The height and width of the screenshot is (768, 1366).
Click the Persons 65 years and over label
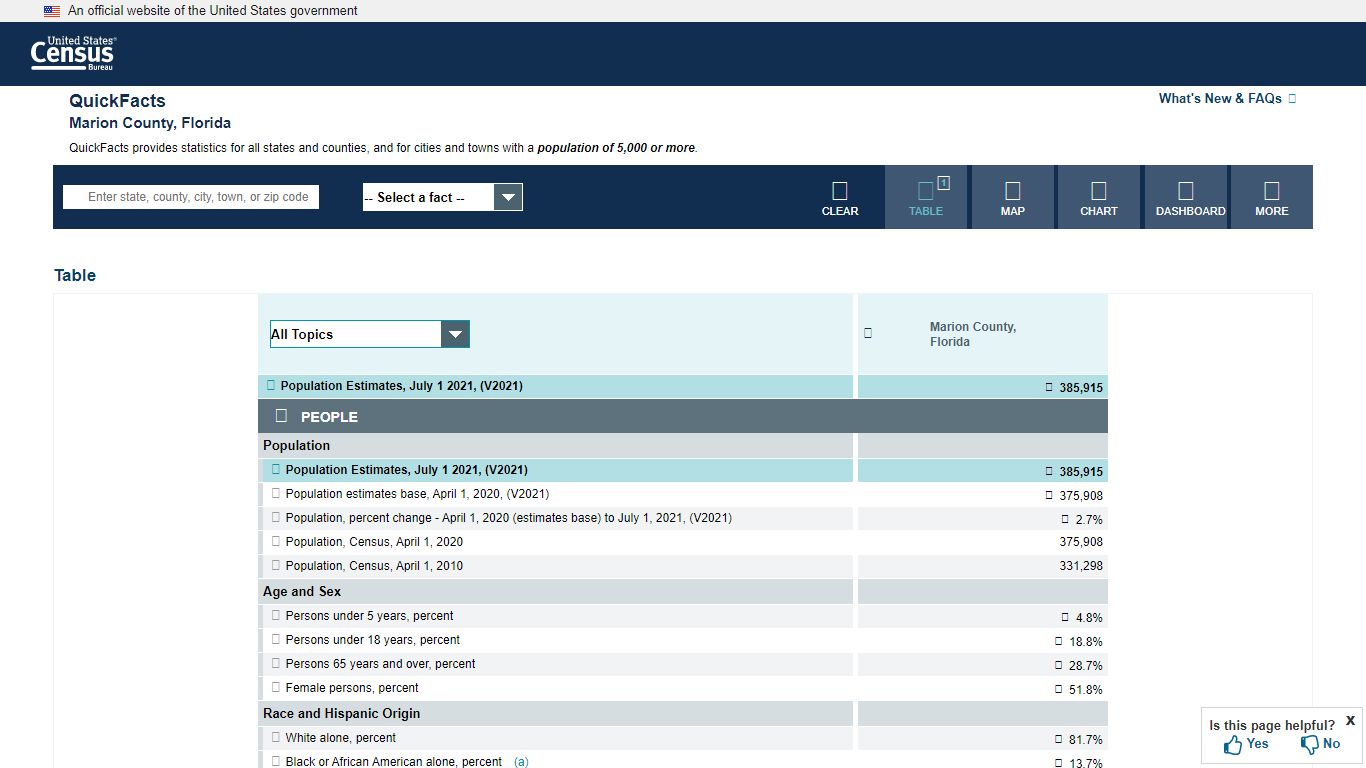point(380,664)
